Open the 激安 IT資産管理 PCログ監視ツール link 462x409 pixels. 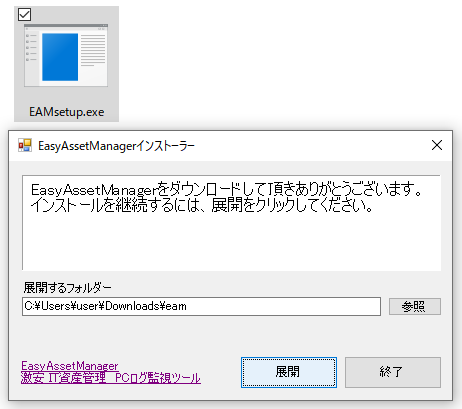coord(111,378)
